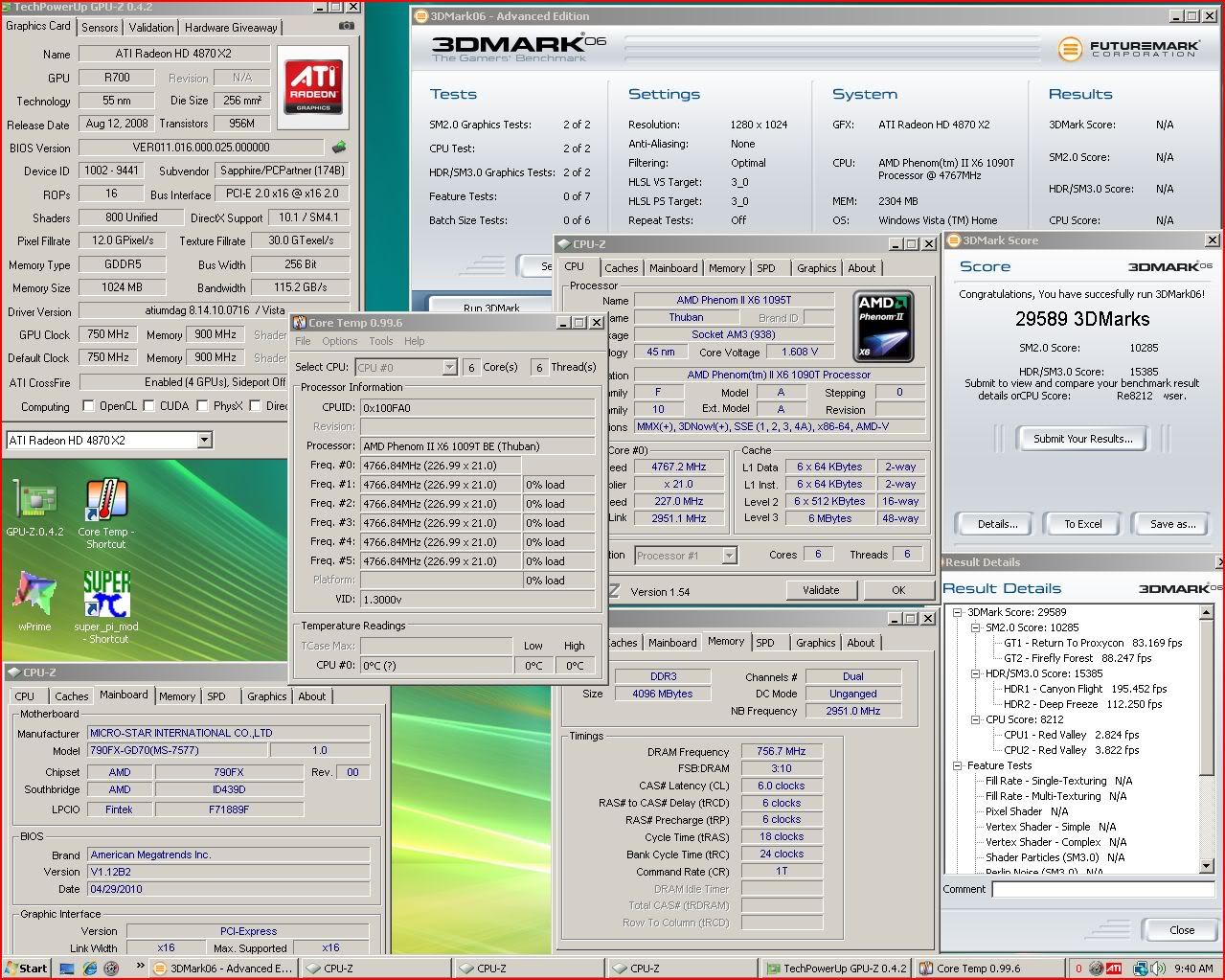Open the Options menu in Core Temp
Viewport: 1225px width, 980px height.
tap(339, 341)
